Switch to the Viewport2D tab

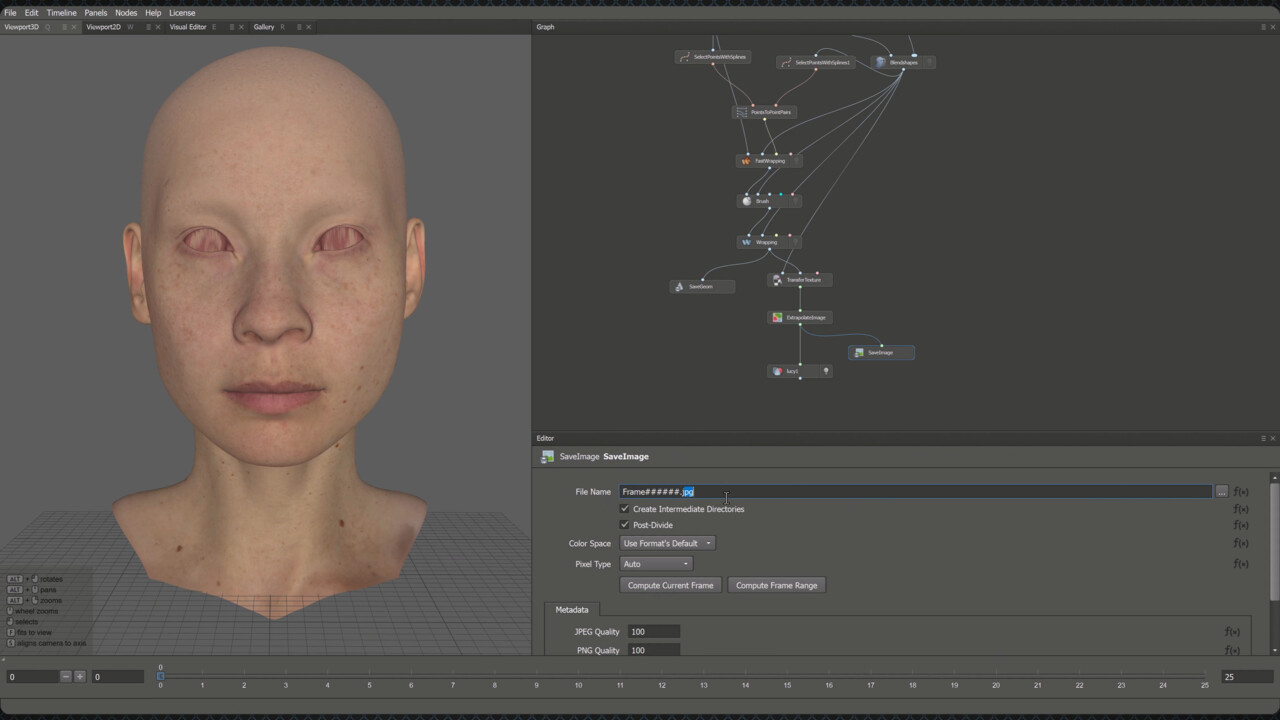[104, 27]
